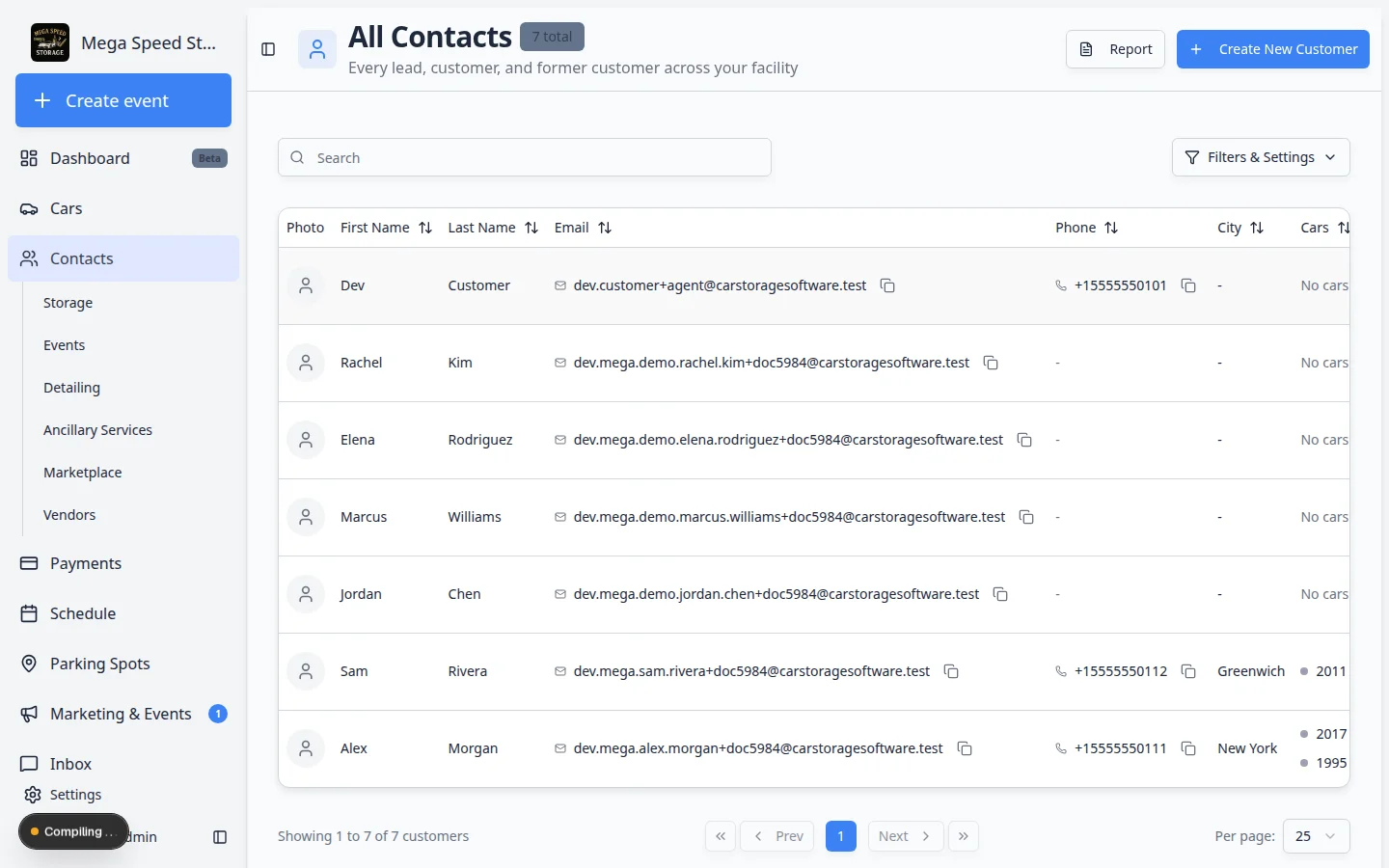Copy phone number +15555550111
1389x868 pixels.
click(x=1188, y=748)
